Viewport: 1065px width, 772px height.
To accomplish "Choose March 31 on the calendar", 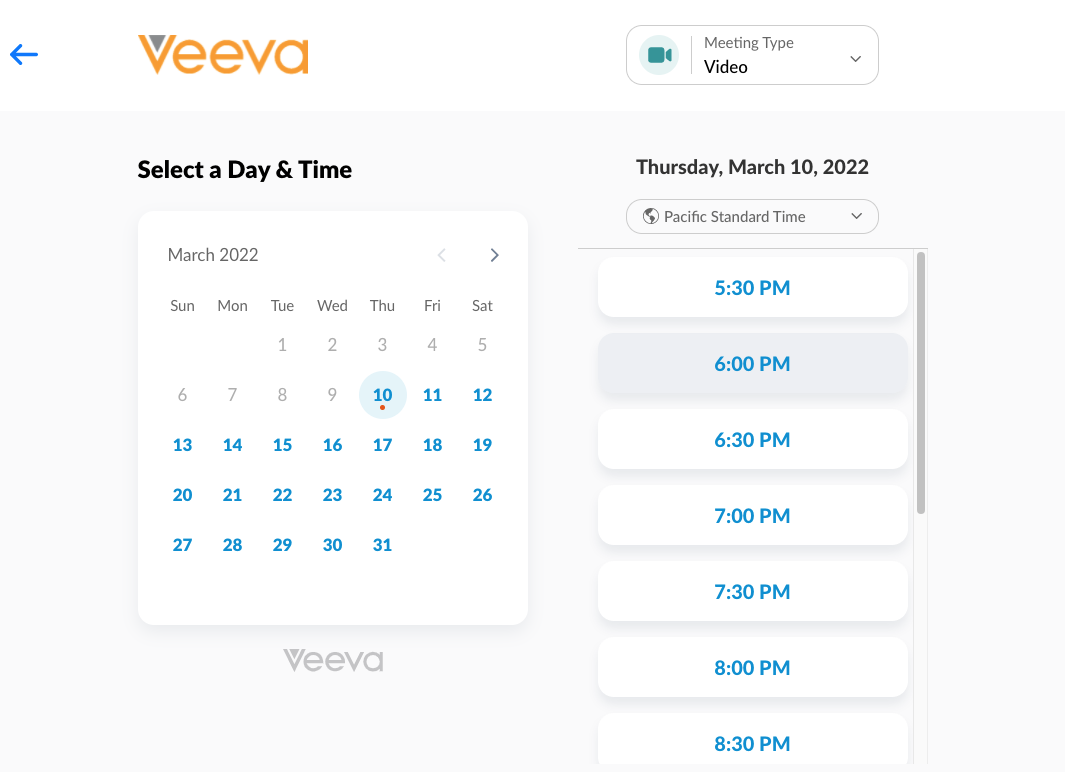I will point(382,545).
